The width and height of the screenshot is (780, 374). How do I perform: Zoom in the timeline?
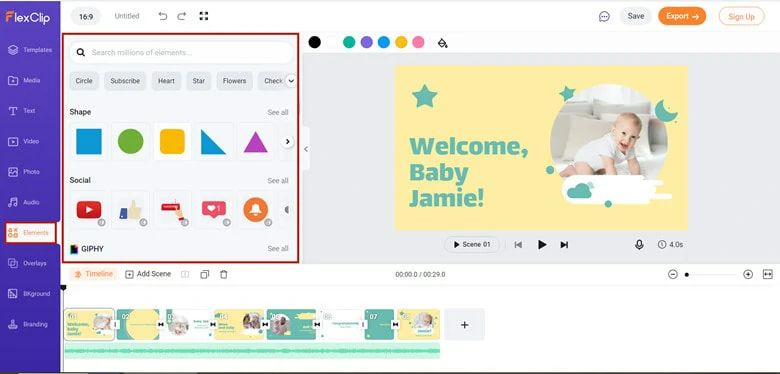tap(748, 275)
